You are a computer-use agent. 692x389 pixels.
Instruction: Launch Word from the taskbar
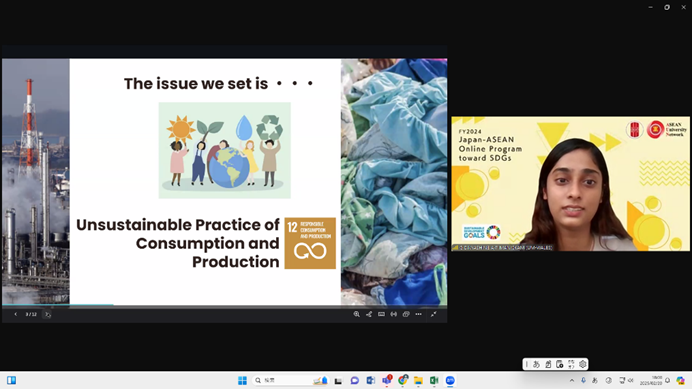coord(370,381)
